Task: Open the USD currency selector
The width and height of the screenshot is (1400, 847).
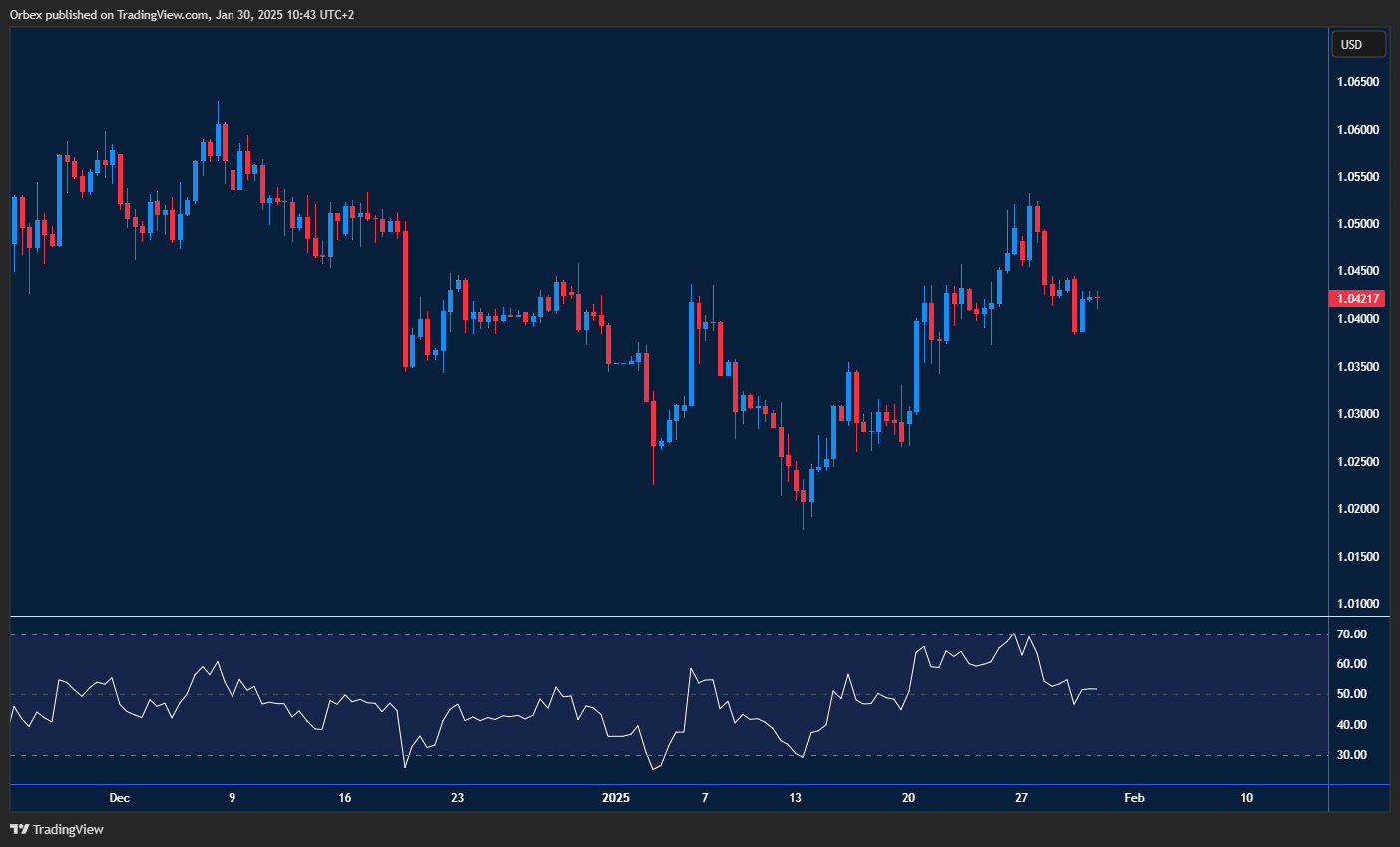Action: tap(1358, 43)
